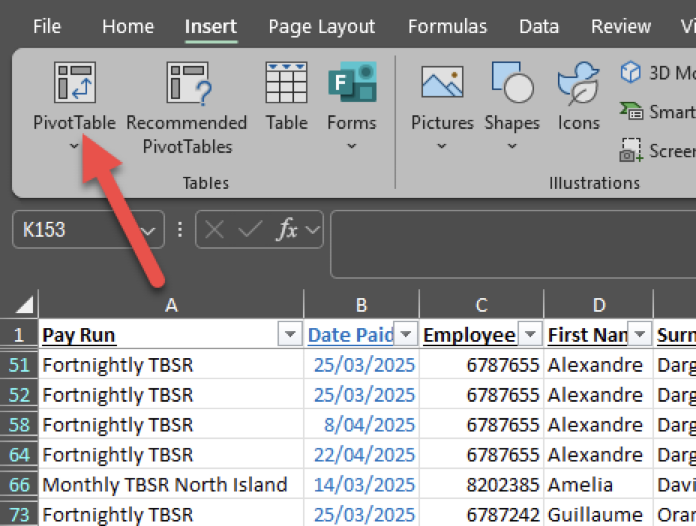The width and height of the screenshot is (696, 526).
Task: Click the Icons button
Action: coord(578,84)
